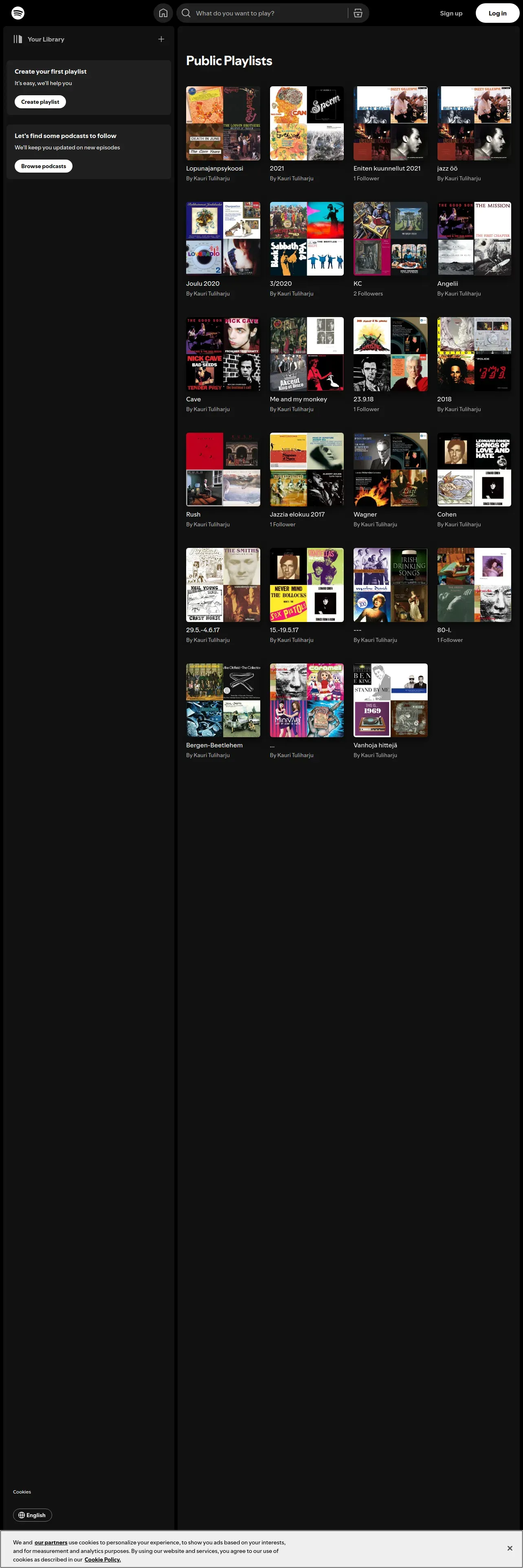
Task: Click the Sign up button
Action: pos(451,13)
